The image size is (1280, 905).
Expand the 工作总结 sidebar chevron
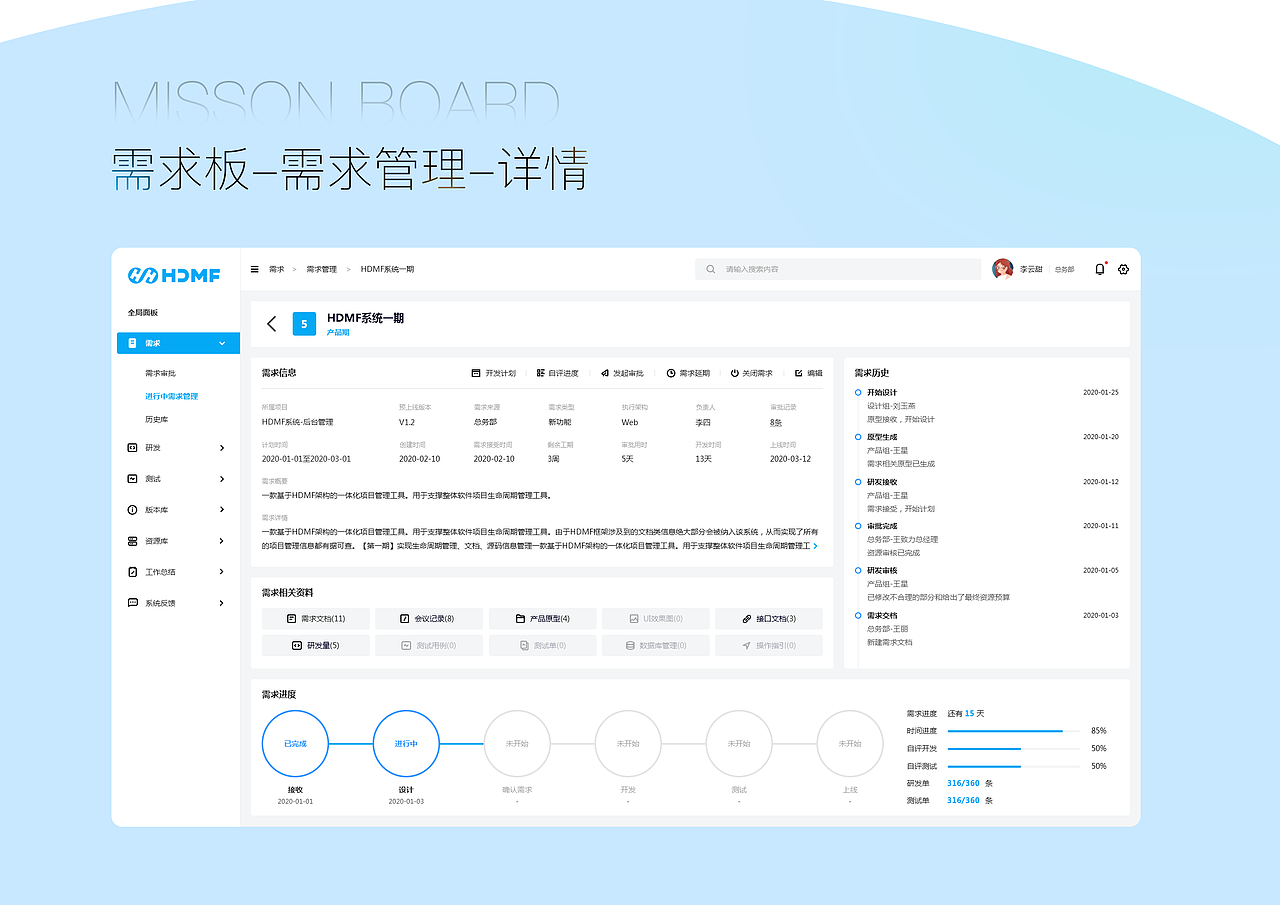(x=222, y=572)
